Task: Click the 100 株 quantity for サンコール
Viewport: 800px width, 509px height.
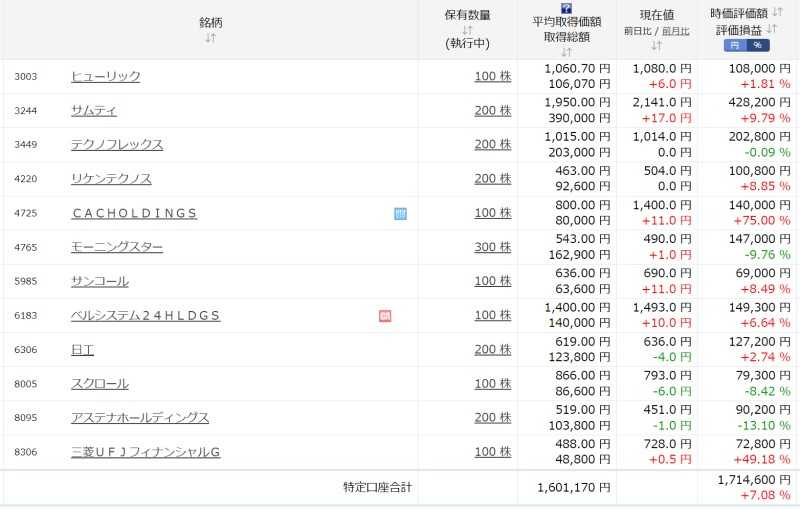Action: (493, 282)
